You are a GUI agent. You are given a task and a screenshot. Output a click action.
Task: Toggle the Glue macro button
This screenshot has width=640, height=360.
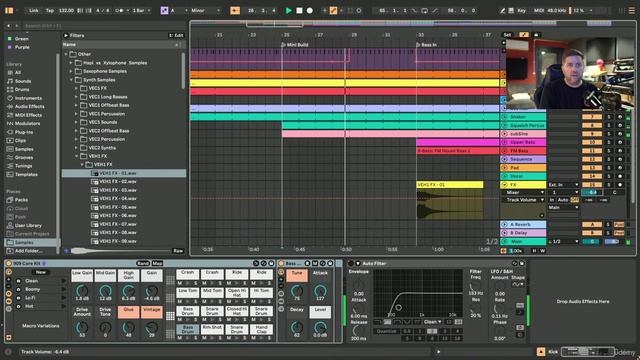129,312
